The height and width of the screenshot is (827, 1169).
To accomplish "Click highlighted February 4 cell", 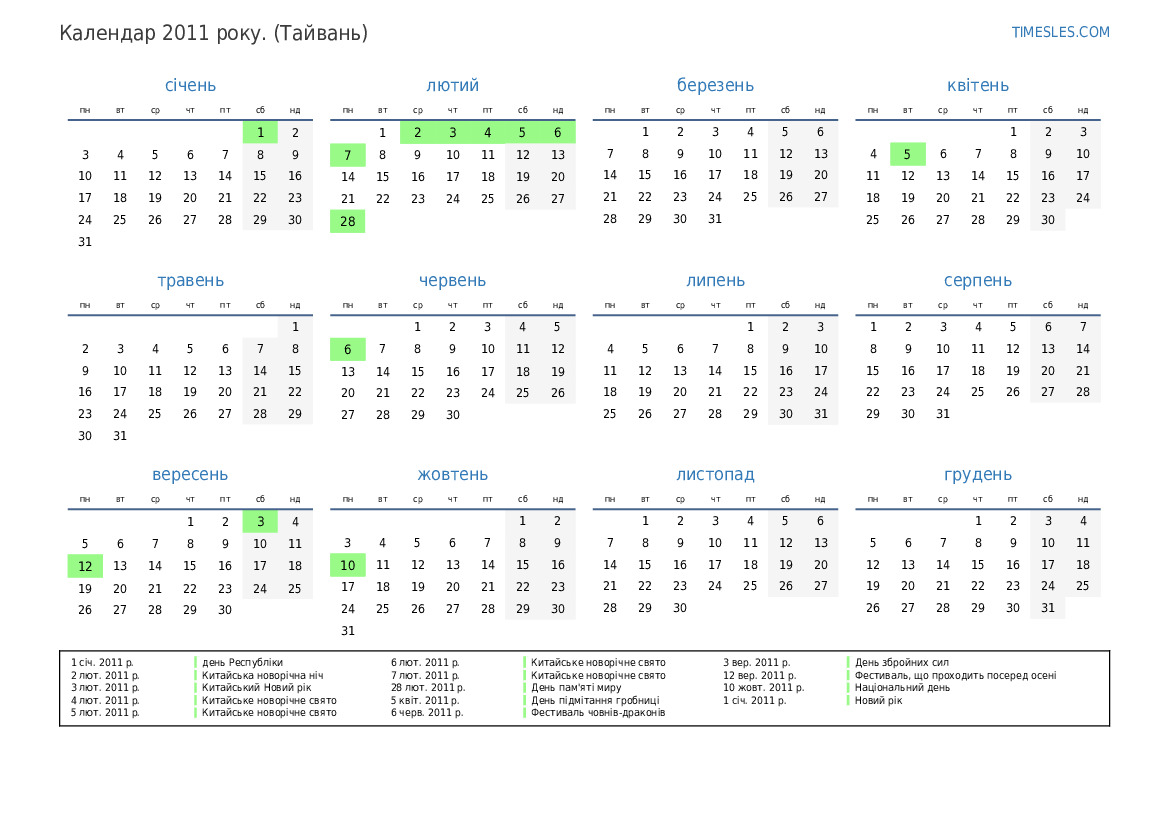I will point(488,133).
